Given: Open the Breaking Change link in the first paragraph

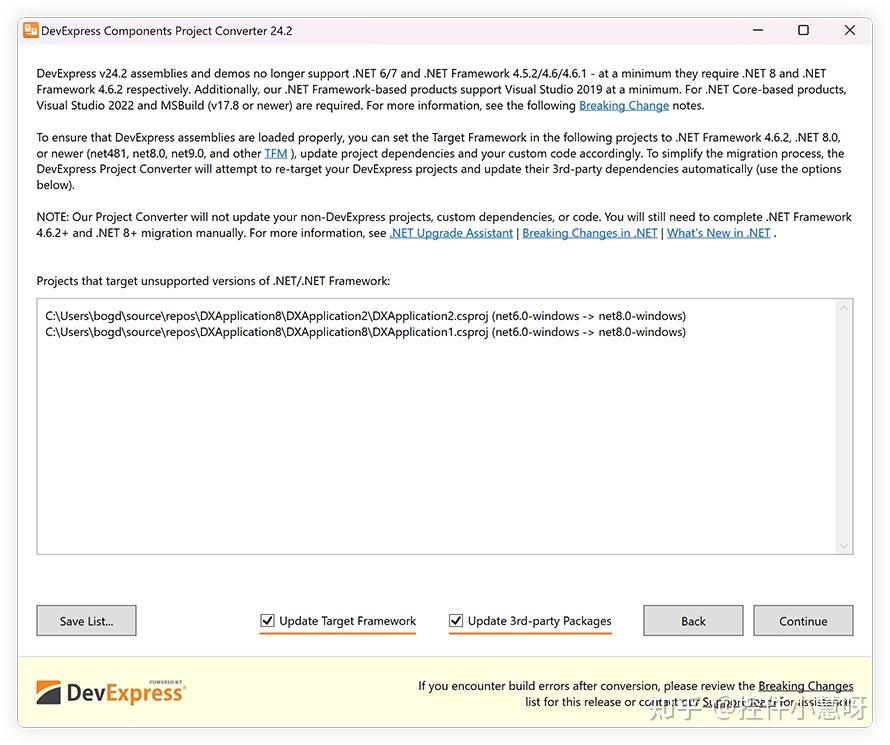Looking at the screenshot, I should click(x=623, y=105).
